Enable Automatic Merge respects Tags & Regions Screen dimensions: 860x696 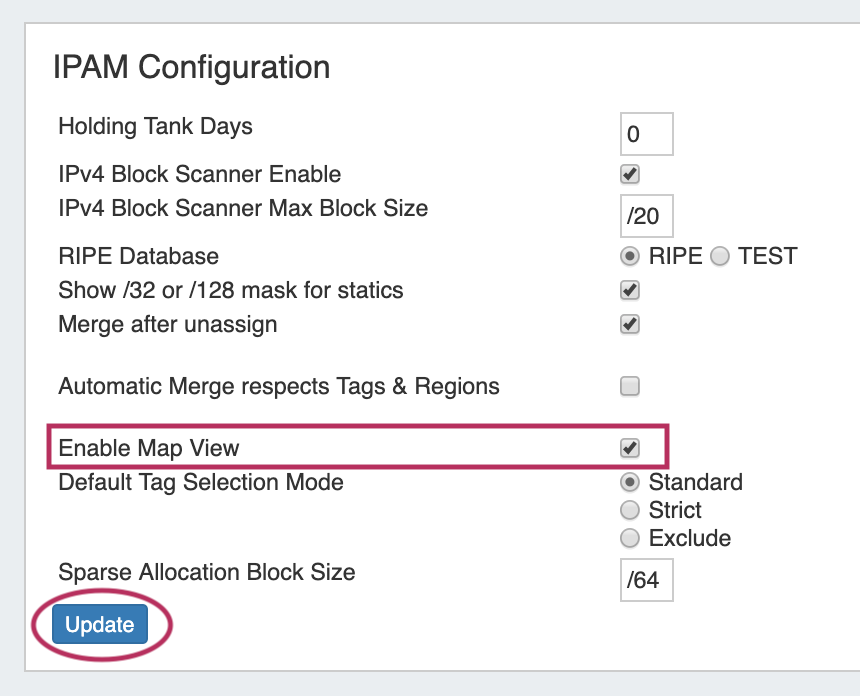pyautogui.click(x=630, y=386)
